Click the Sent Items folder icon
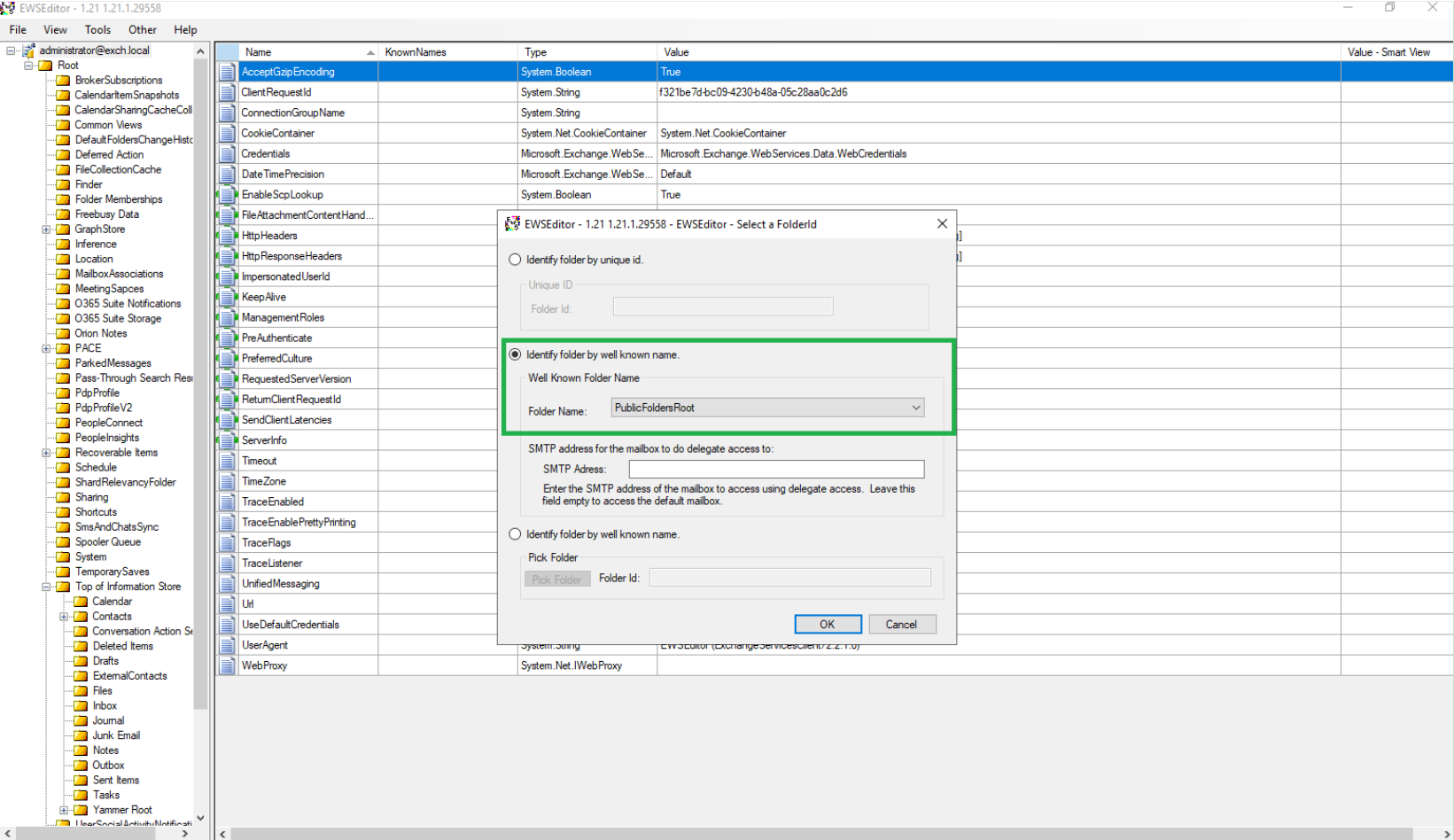This screenshot has height=840, width=1454. (81, 781)
